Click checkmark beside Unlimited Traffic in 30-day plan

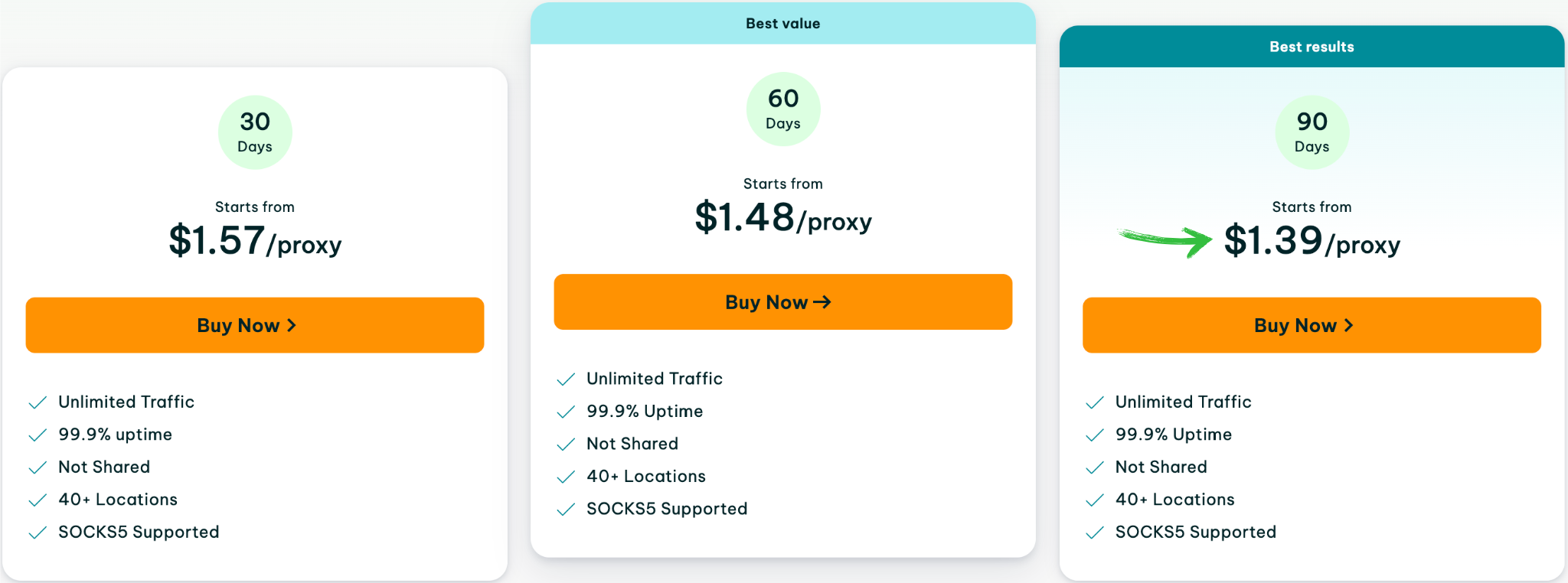point(38,402)
